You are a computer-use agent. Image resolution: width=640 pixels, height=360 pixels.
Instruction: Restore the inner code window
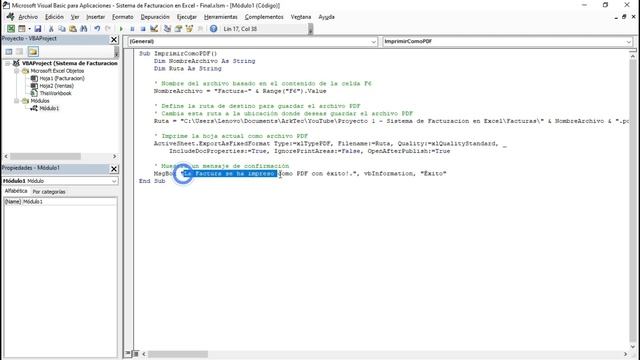click(624, 17)
